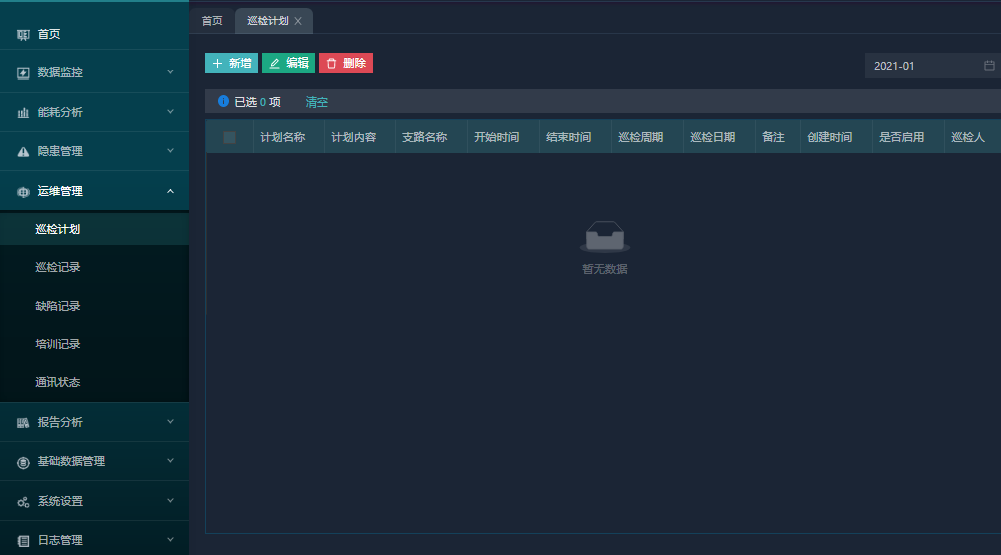1001x555 pixels.
Task: Collapse the 运维管理 menu chevron
Action: [170, 191]
